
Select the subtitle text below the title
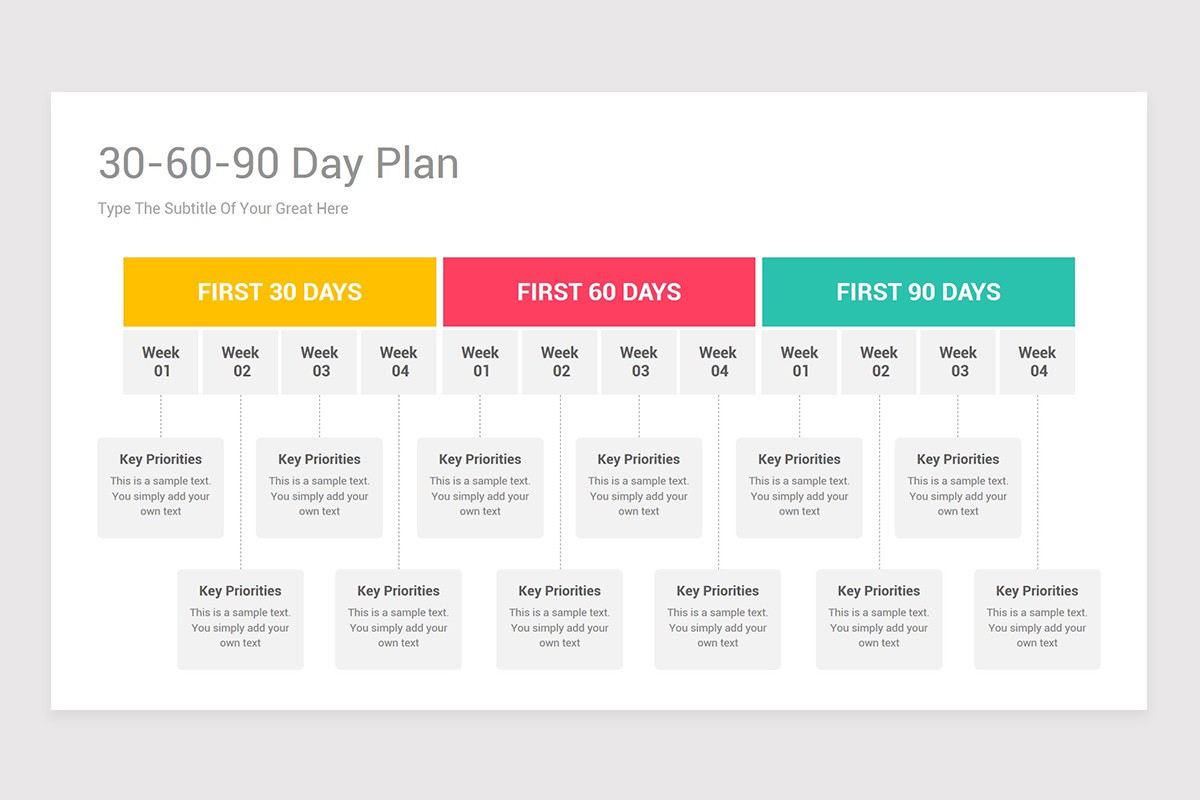click(223, 209)
